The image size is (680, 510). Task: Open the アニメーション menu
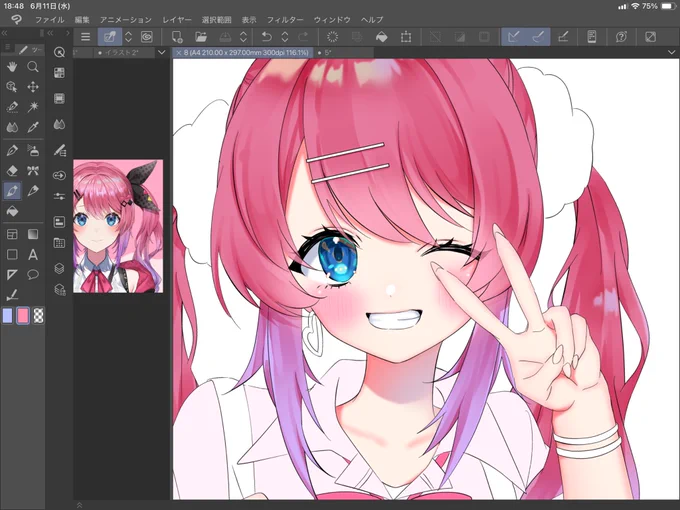(126, 20)
